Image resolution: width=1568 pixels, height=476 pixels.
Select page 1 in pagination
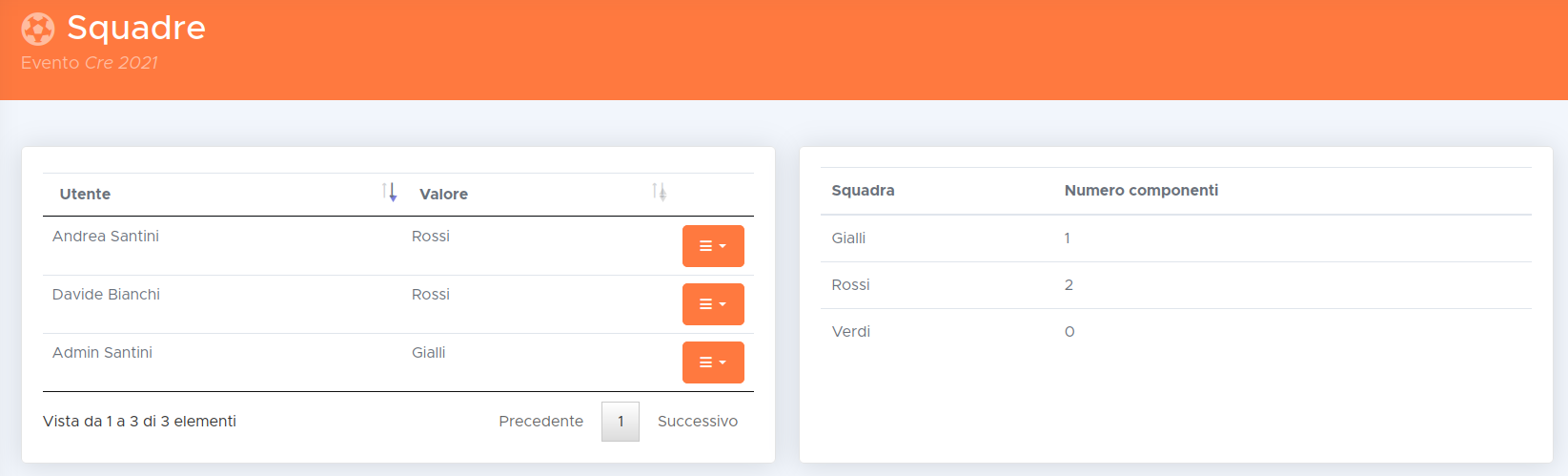(621, 422)
